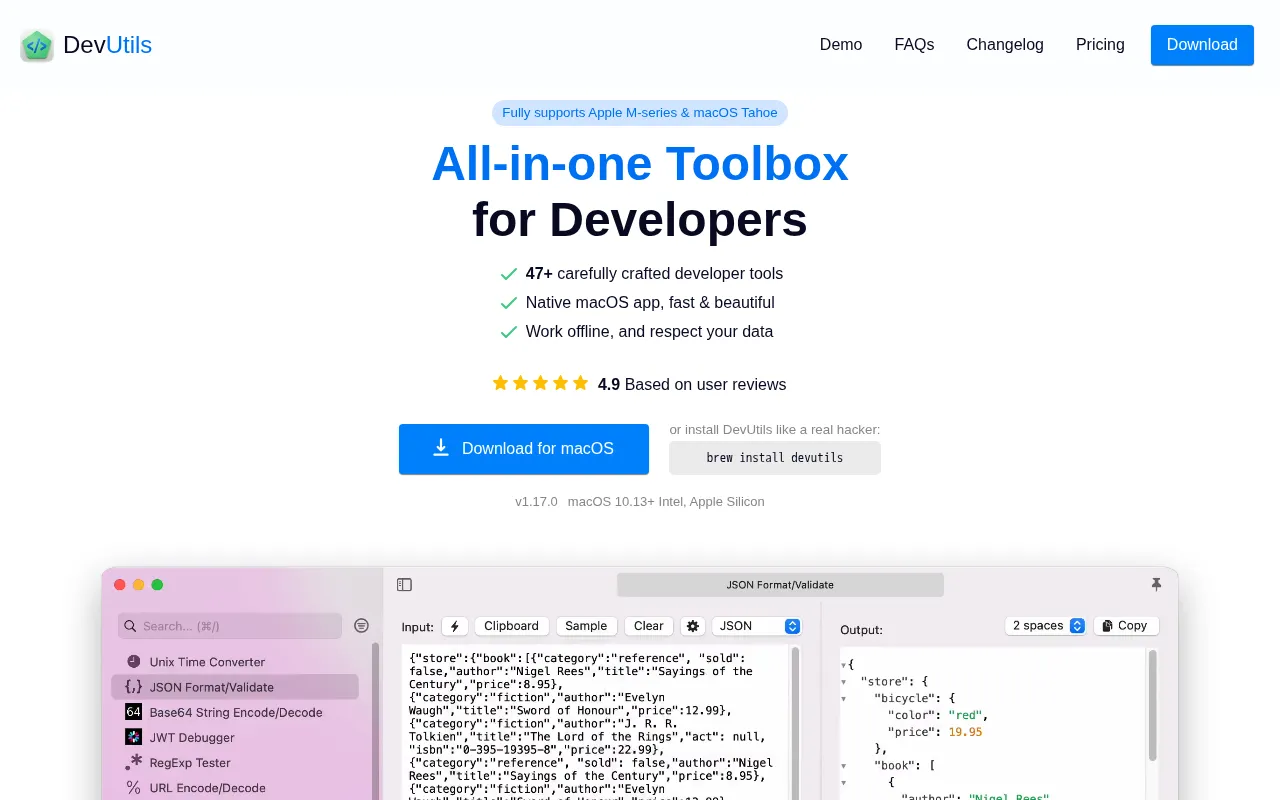
Task: Click the JSON Format/Validate braces icon
Action: [133, 687]
